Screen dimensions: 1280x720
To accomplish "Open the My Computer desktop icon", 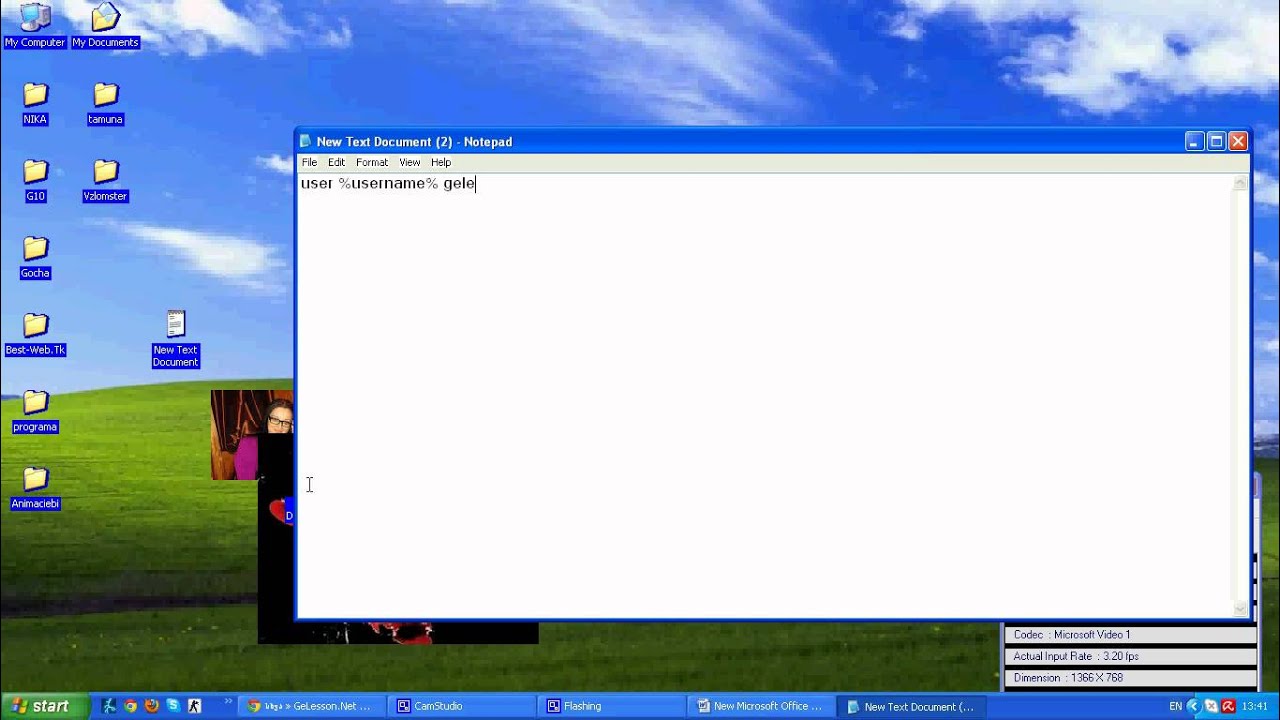I will pyautogui.click(x=35, y=25).
